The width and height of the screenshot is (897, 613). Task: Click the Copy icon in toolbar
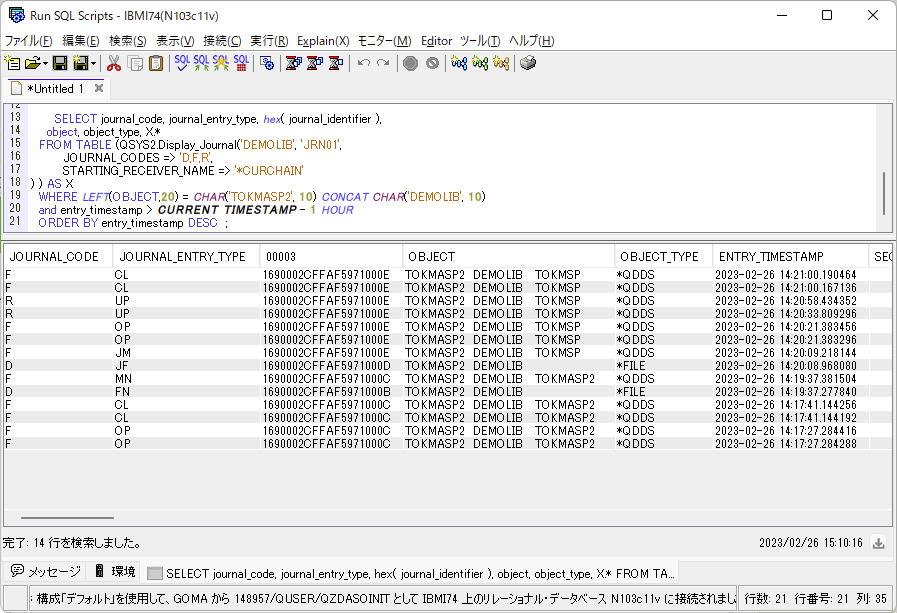135,63
